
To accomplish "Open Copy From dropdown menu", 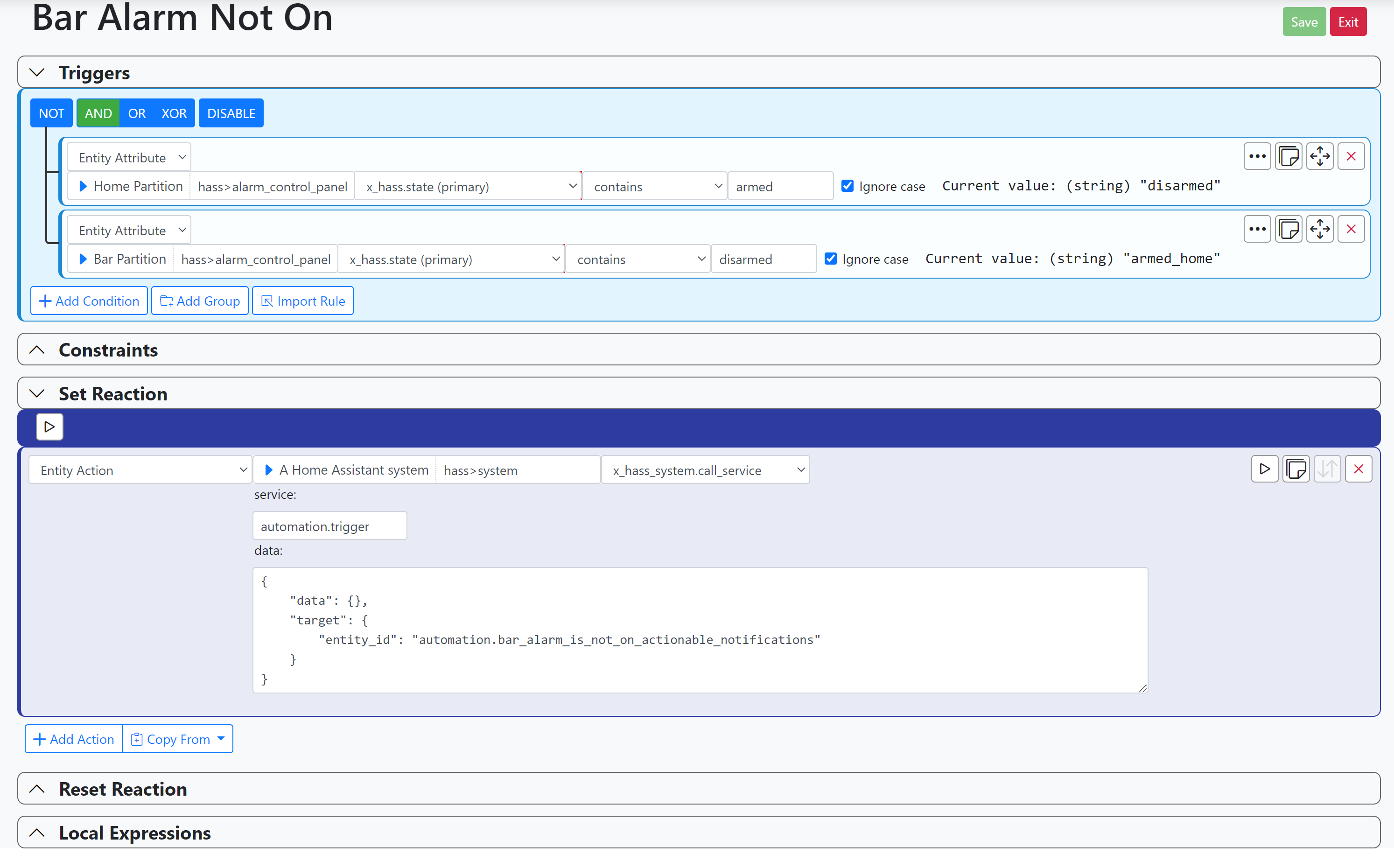I will 178,739.
